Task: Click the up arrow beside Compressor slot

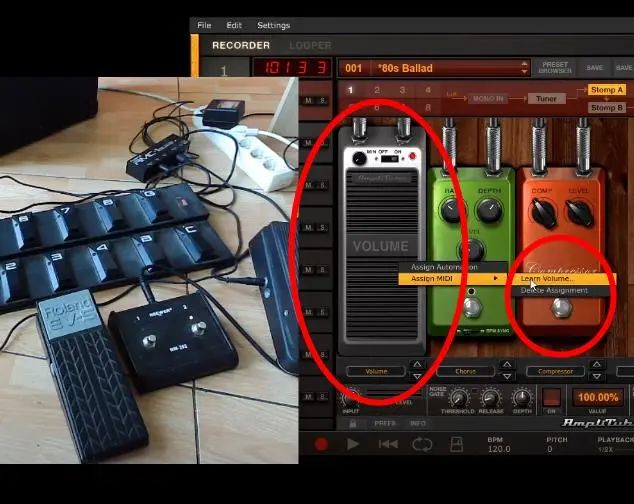Action: click(597, 364)
